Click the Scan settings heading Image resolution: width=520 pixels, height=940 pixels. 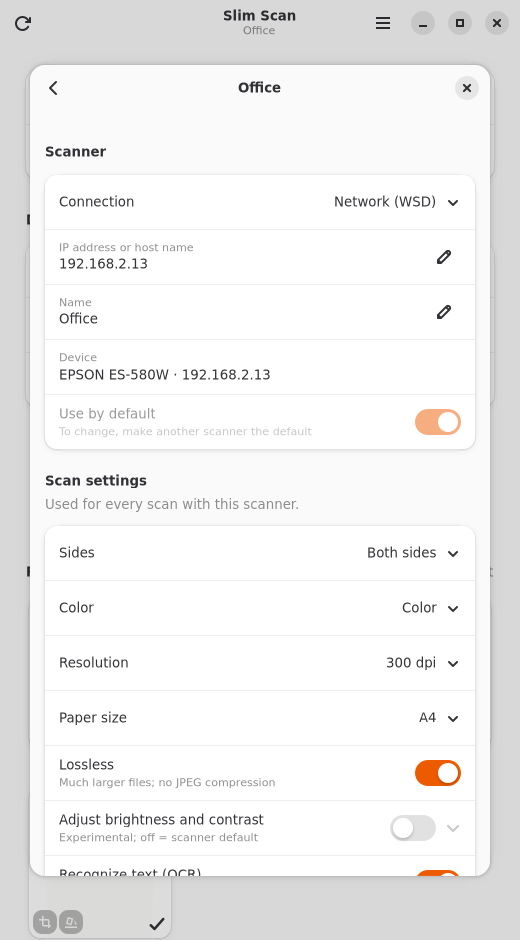tap(96, 481)
